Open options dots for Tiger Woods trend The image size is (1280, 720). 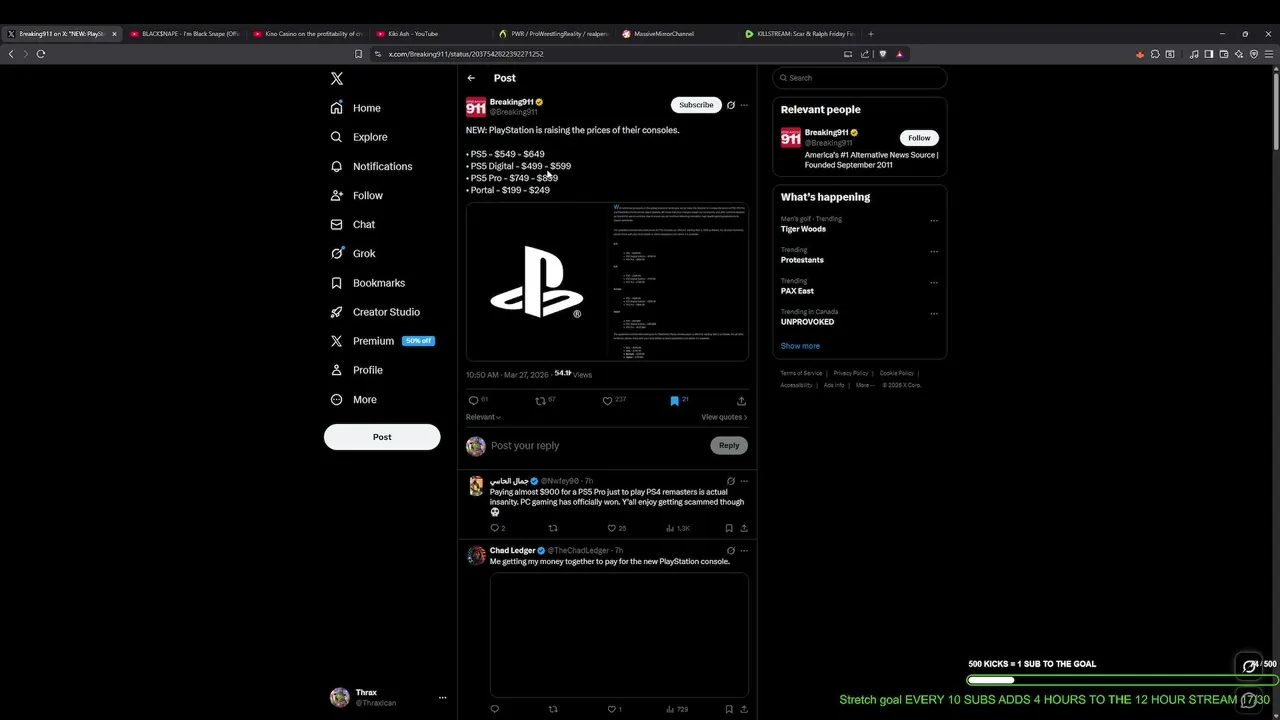(x=934, y=221)
